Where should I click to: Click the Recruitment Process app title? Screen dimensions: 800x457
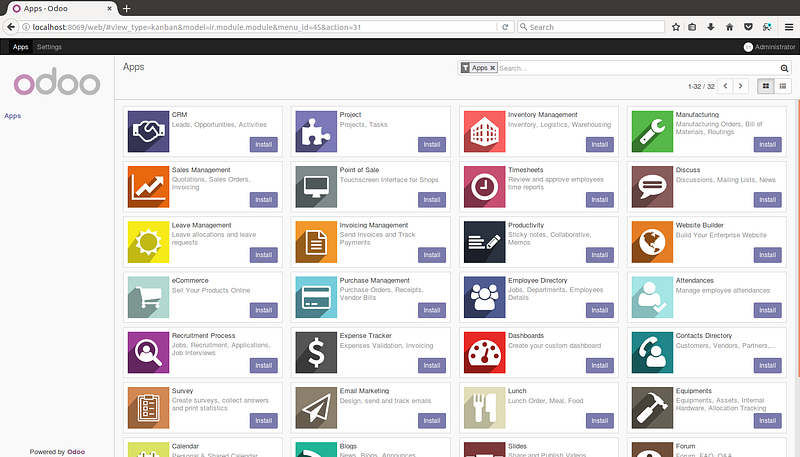pos(204,336)
